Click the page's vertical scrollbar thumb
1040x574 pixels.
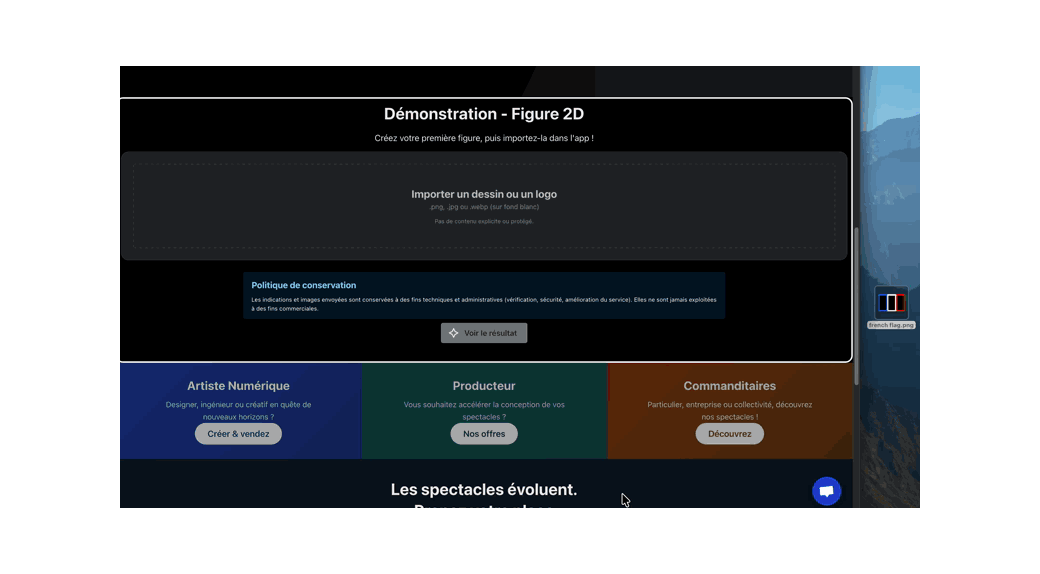click(x=856, y=305)
